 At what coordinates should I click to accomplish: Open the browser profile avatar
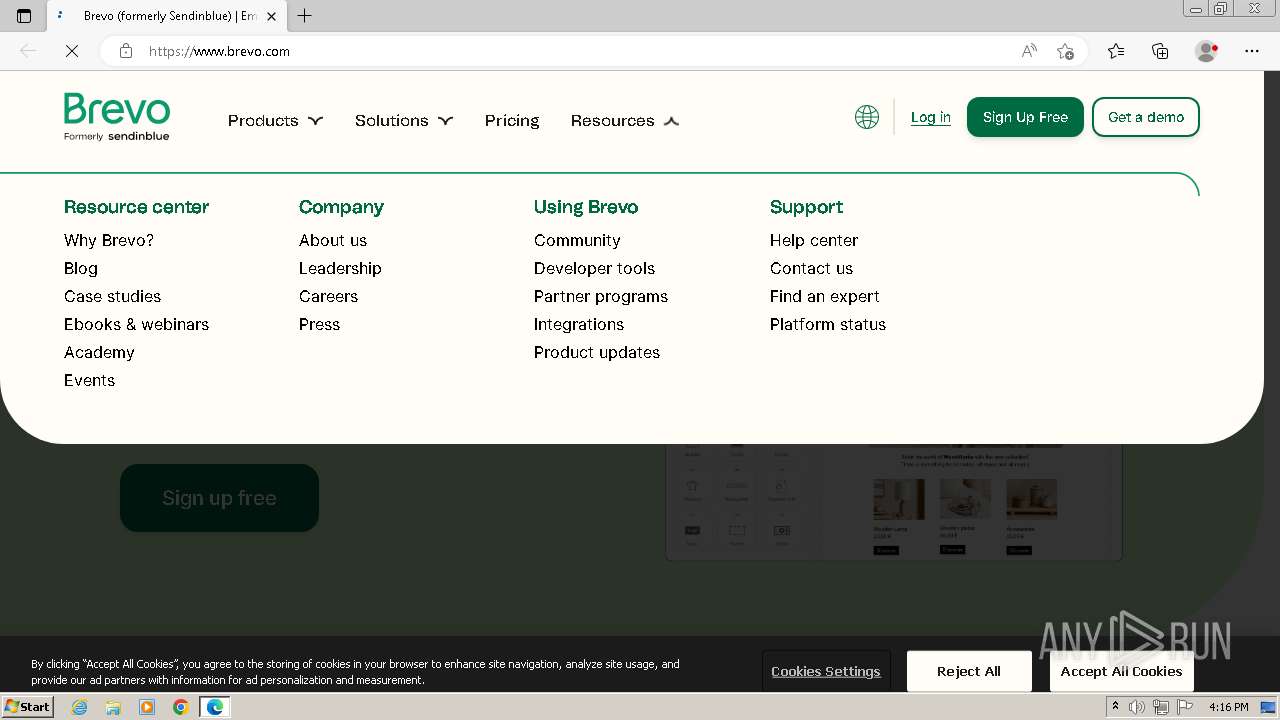coord(1207,51)
